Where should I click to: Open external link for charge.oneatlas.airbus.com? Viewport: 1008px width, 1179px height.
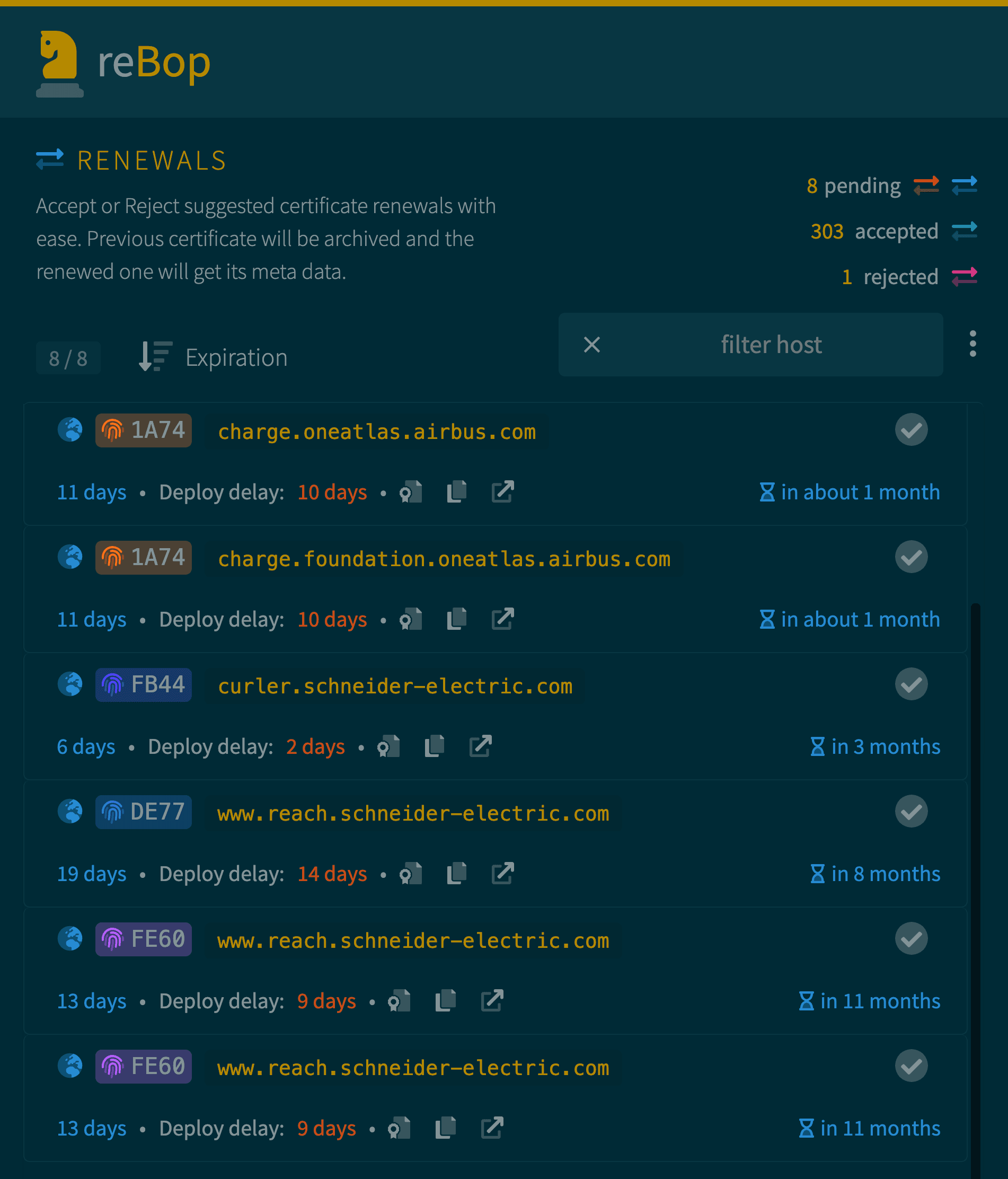coord(503,491)
